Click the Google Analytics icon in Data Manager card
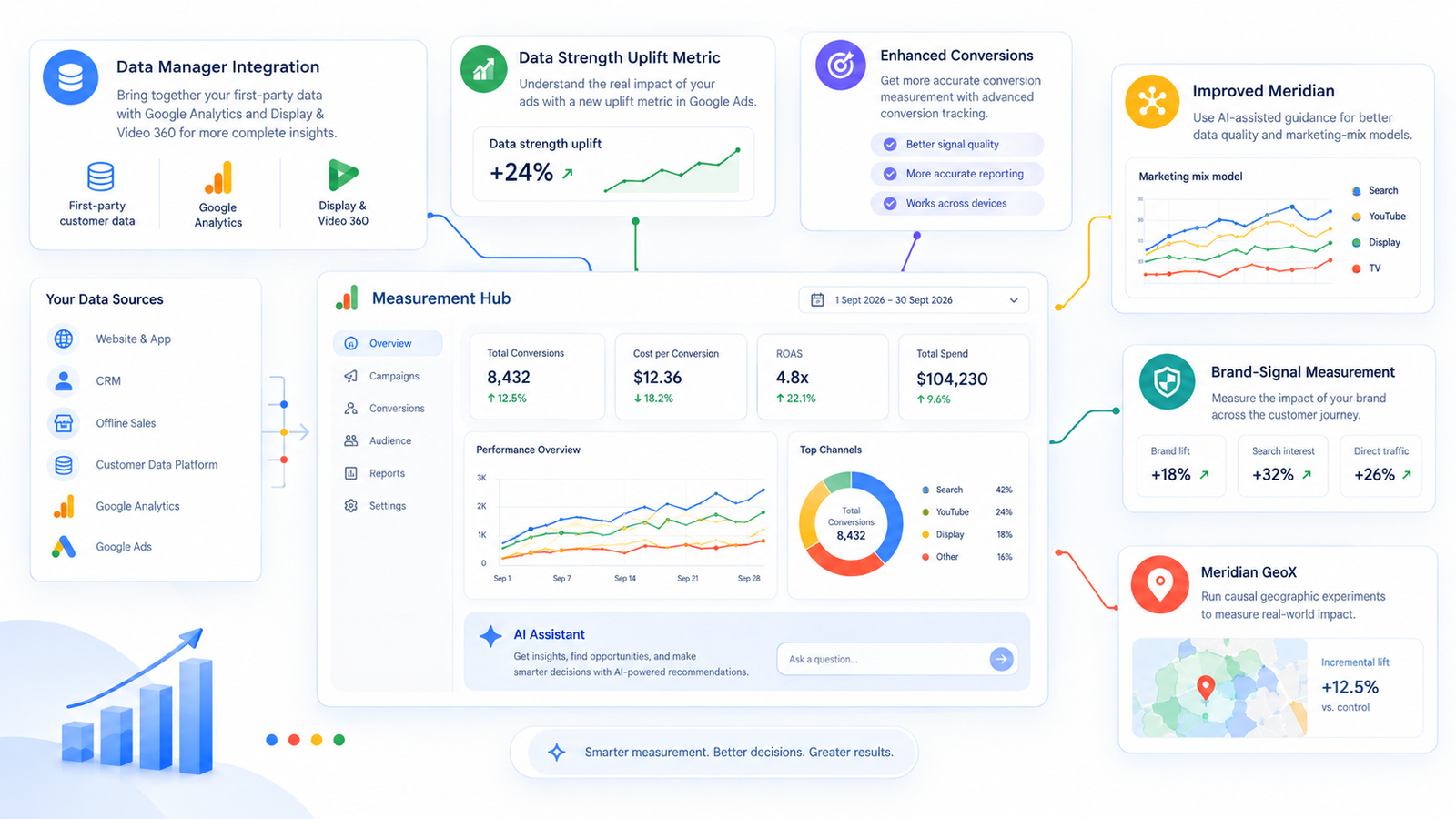This screenshot has width=1456, height=819. (x=218, y=178)
